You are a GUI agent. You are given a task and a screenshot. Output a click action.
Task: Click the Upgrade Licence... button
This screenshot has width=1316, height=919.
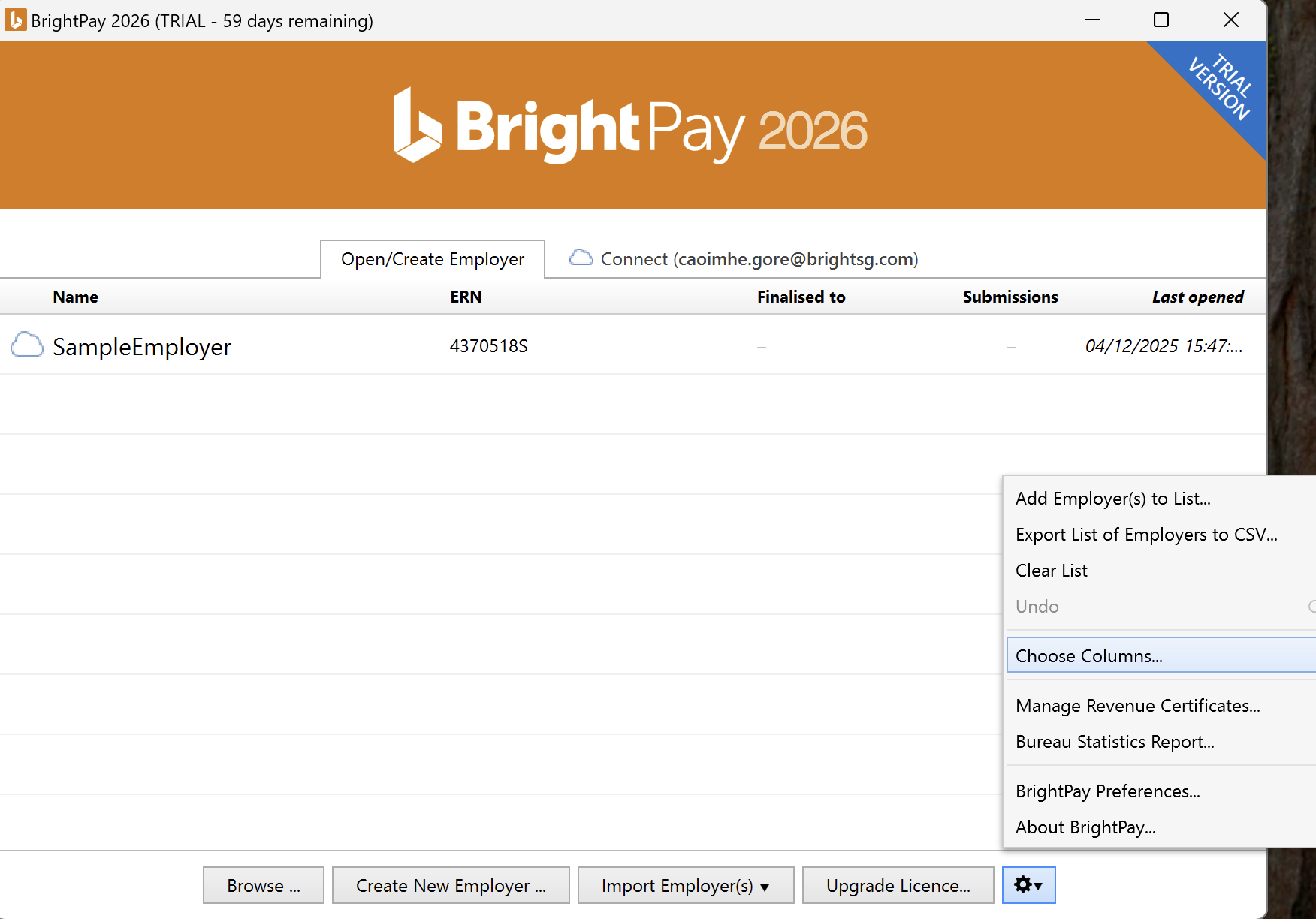coord(898,886)
